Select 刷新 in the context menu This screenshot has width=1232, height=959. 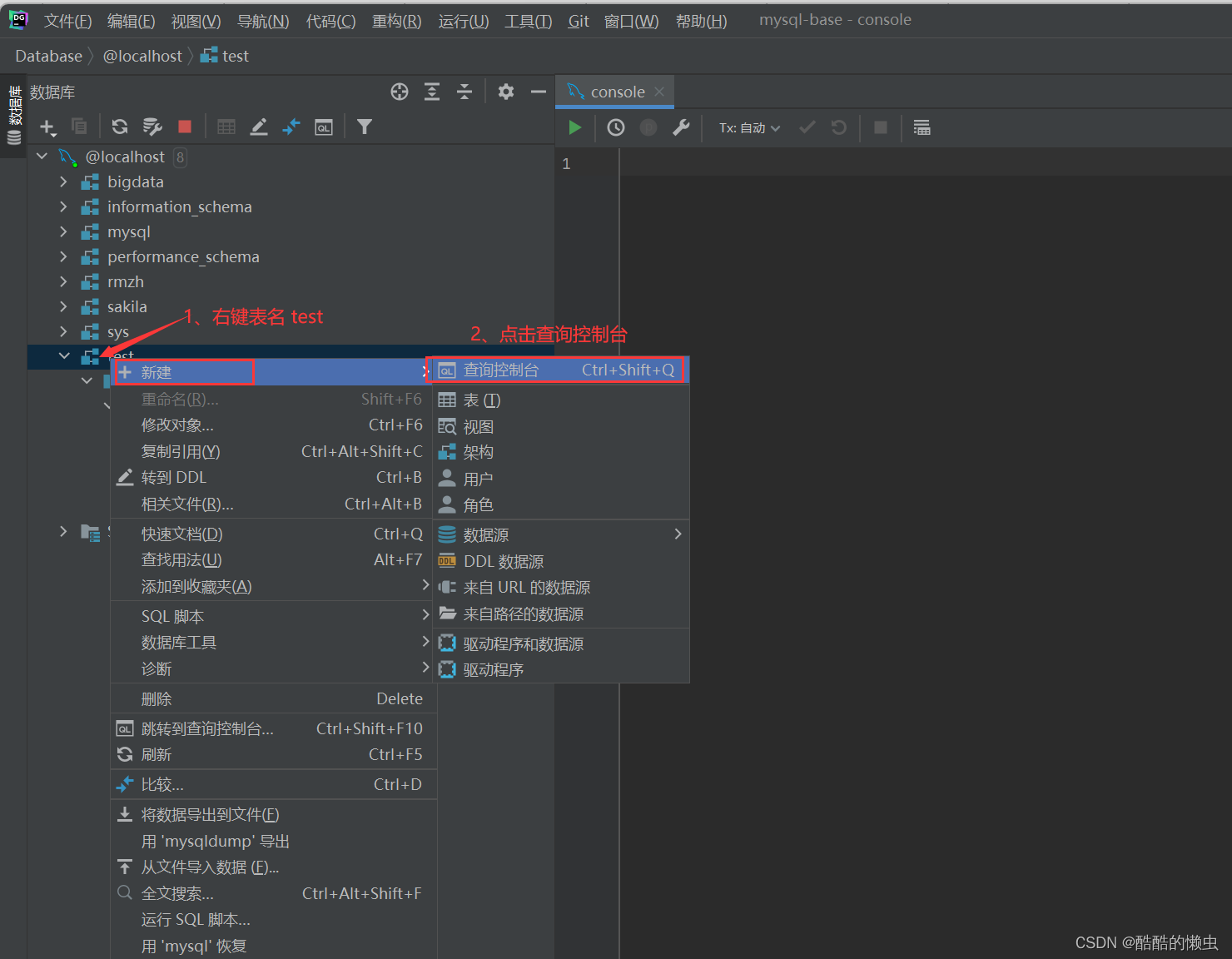pyautogui.click(x=274, y=755)
